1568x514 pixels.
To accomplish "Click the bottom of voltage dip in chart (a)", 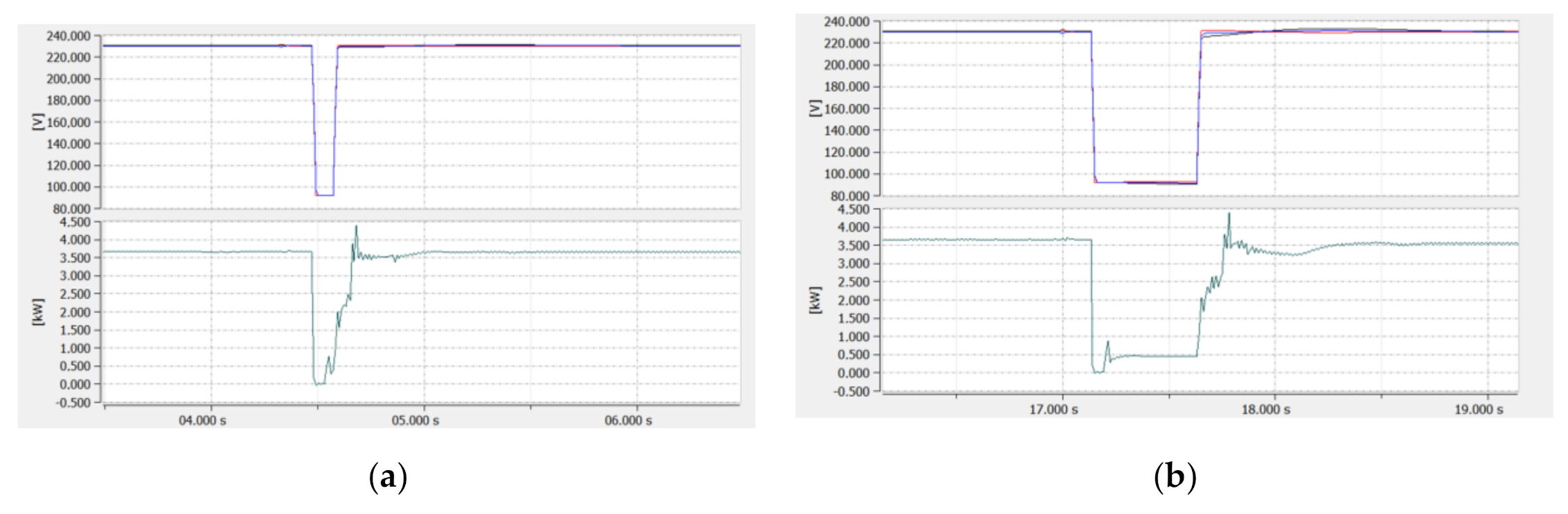I will pyautogui.click(x=325, y=195).
